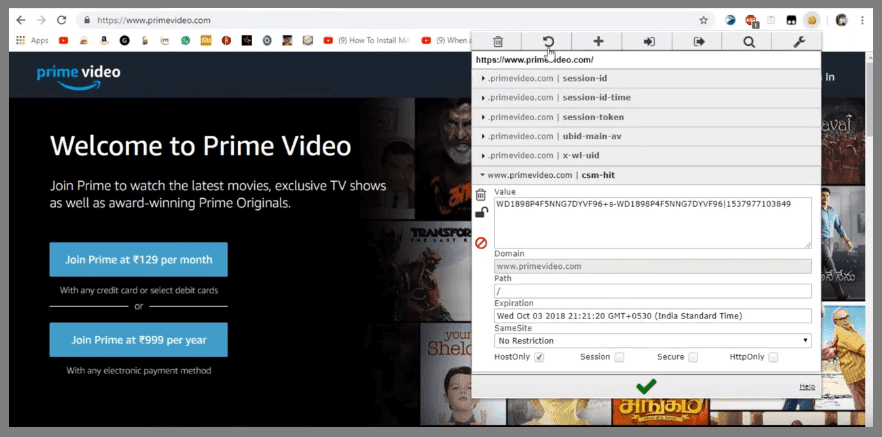Viewport: 882px width, 437px height.
Task: Click the export cookies icon
Action: [699, 42]
